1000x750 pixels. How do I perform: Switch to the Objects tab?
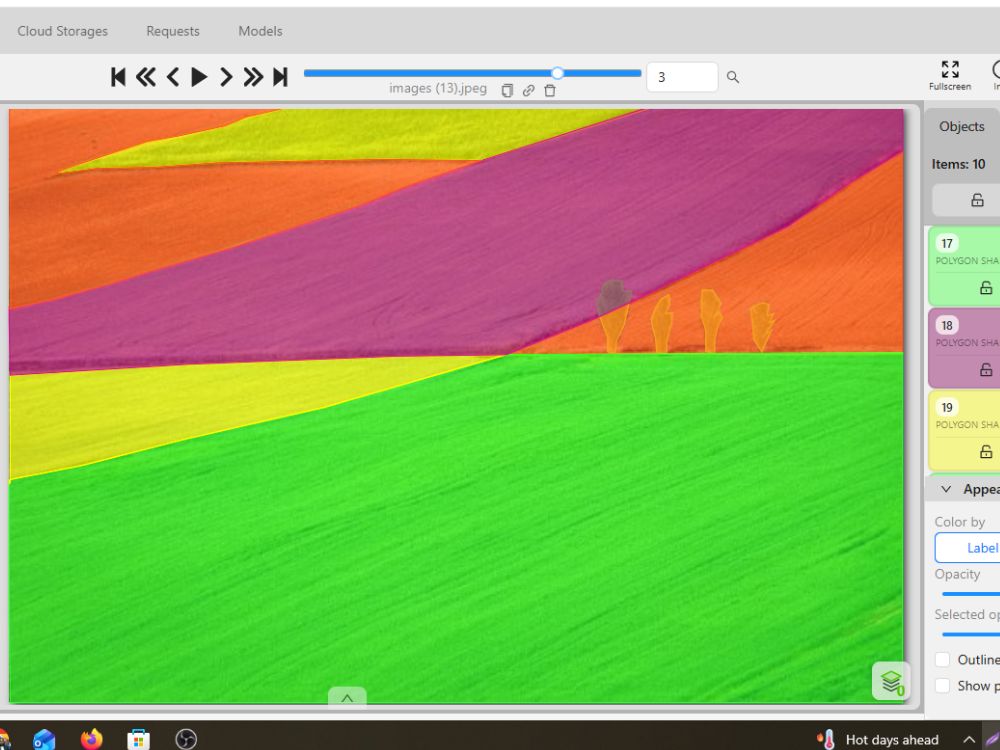point(962,126)
